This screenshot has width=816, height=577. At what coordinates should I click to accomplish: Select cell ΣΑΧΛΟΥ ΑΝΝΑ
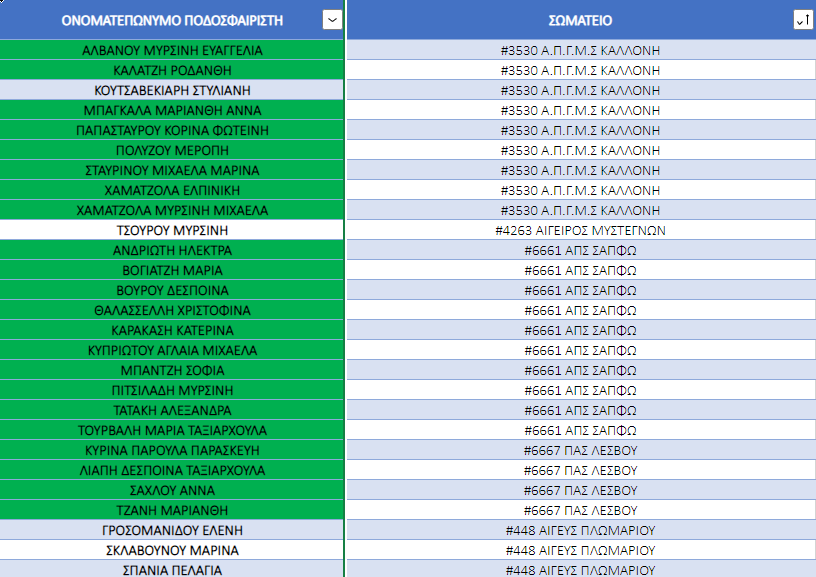pos(172,491)
